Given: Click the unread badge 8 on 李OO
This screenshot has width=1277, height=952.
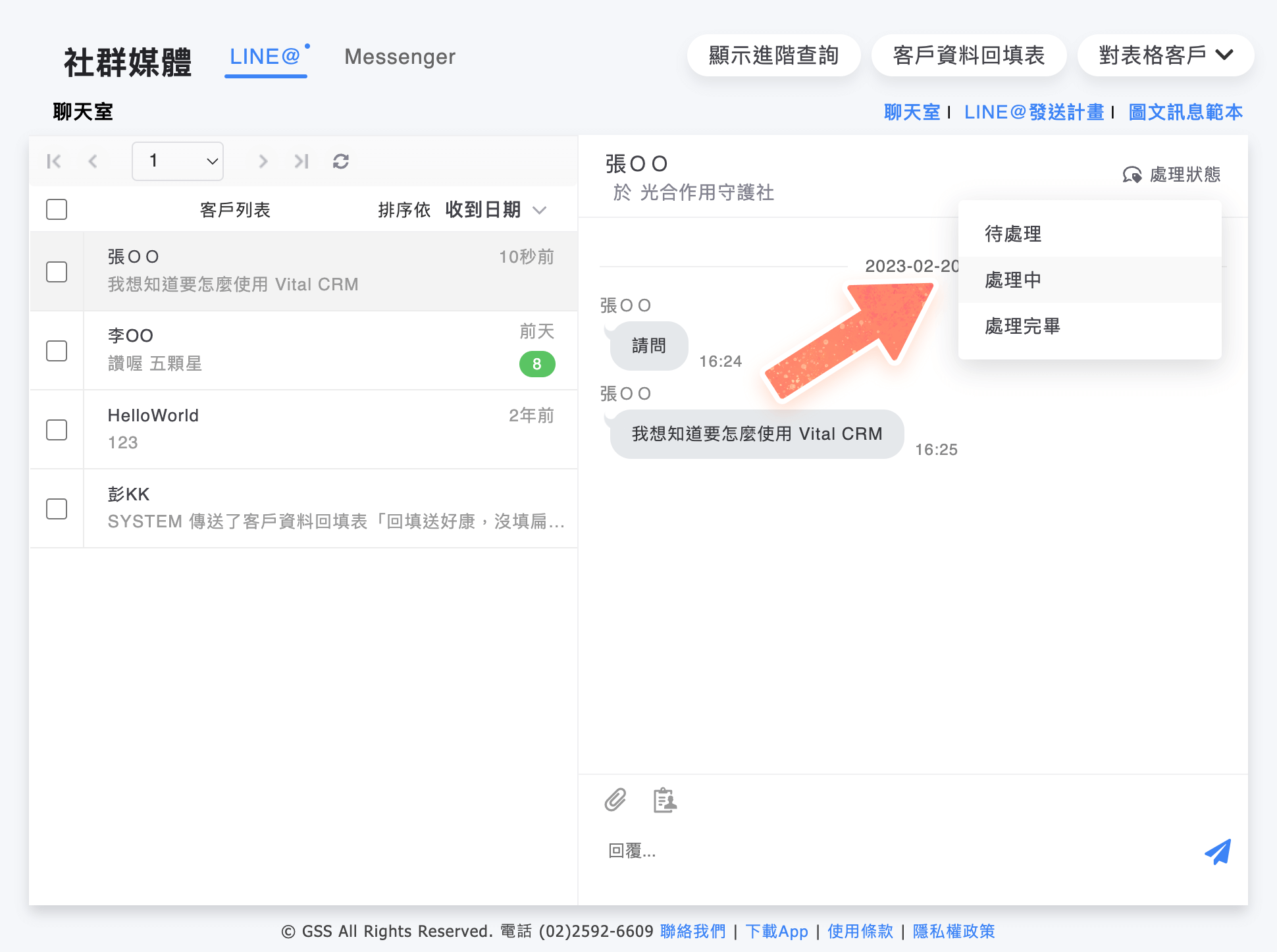Looking at the screenshot, I should pyautogui.click(x=537, y=364).
